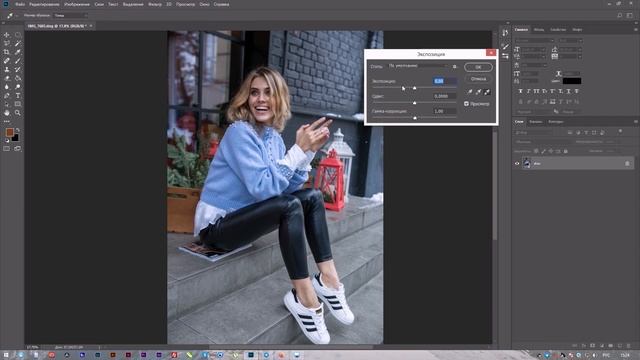Select the Move tool
This screenshot has width=640, height=360.
click(x=7, y=35)
